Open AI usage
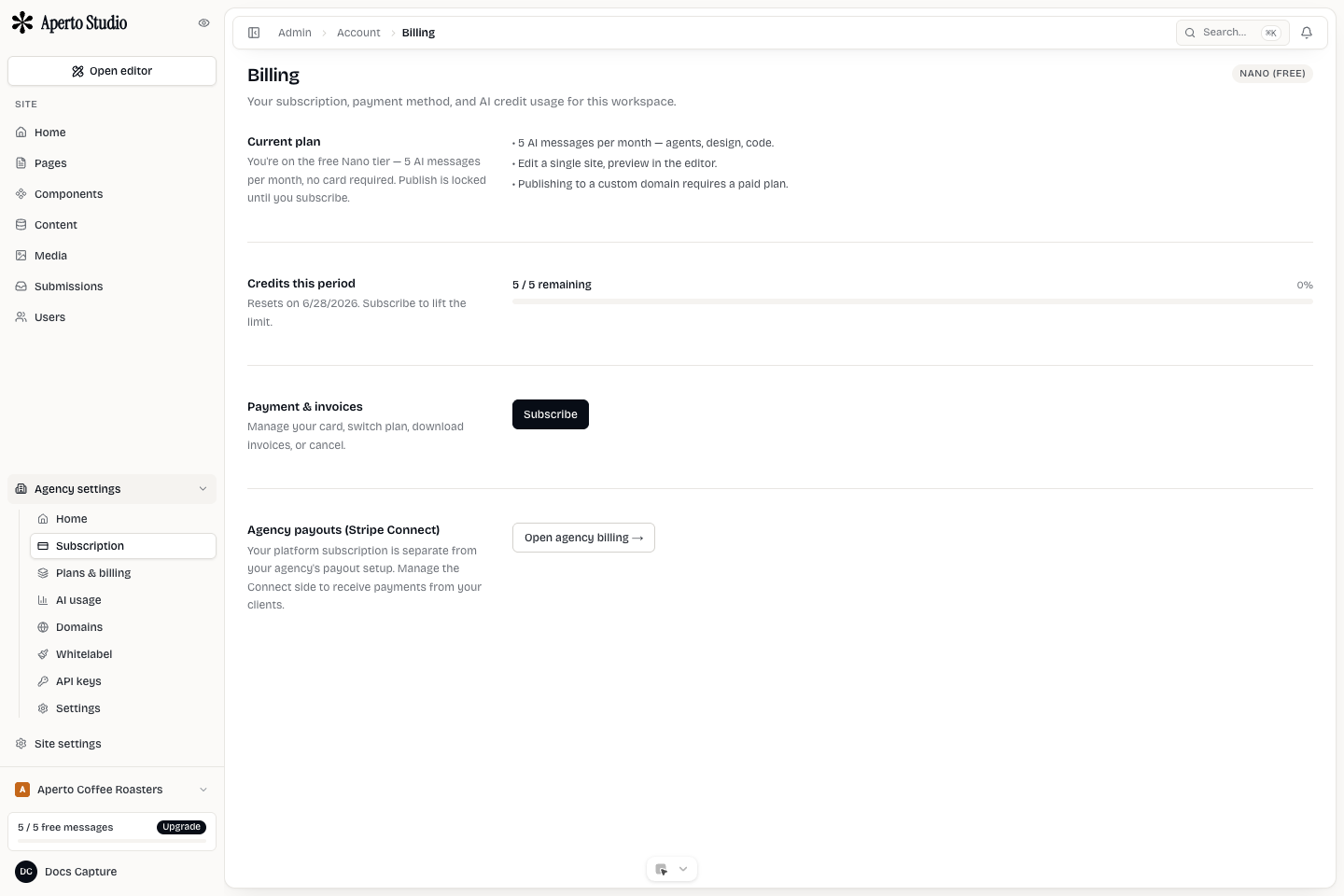 pos(123,600)
